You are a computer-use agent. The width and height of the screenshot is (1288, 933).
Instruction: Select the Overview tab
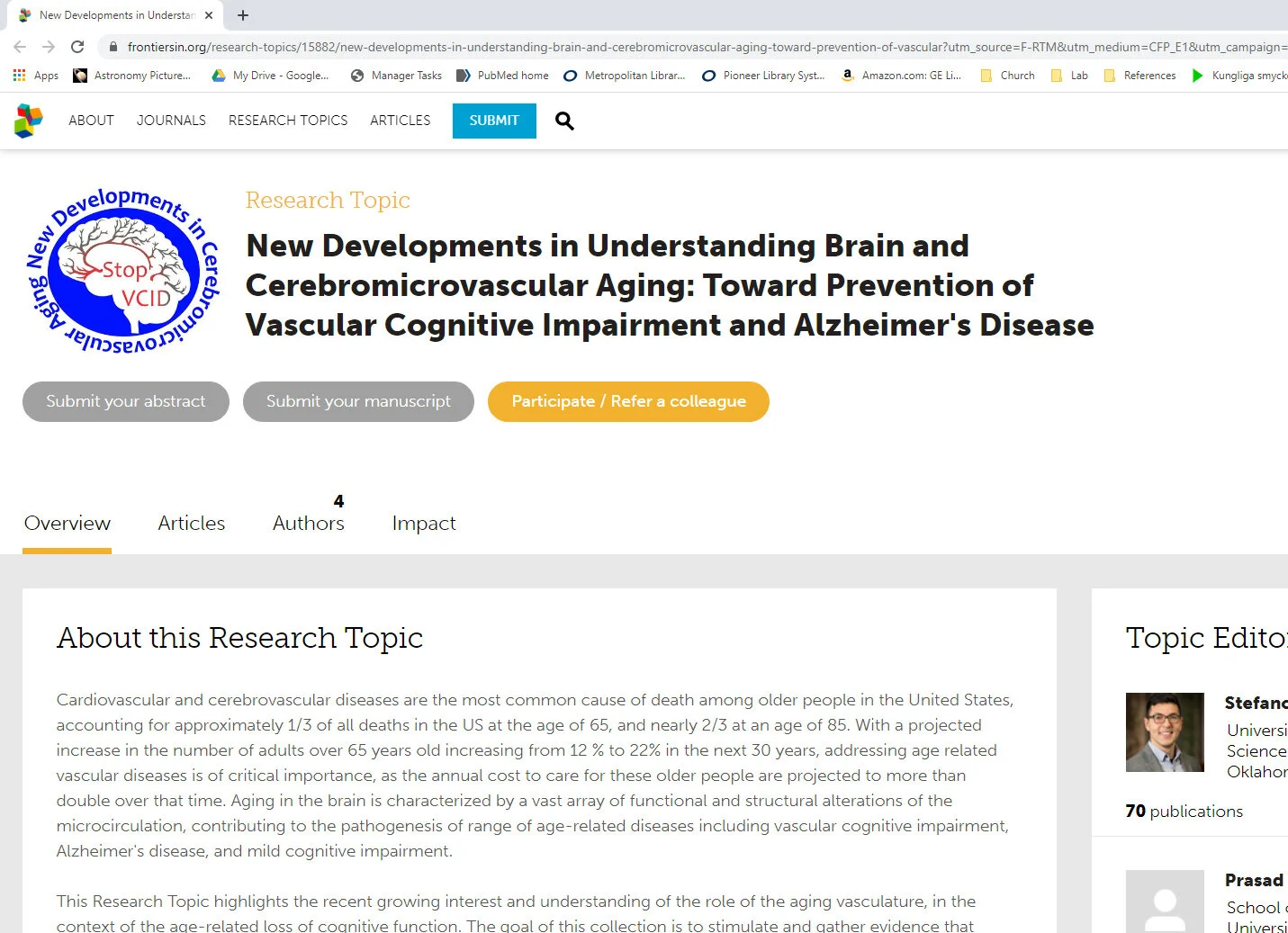click(68, 524)
